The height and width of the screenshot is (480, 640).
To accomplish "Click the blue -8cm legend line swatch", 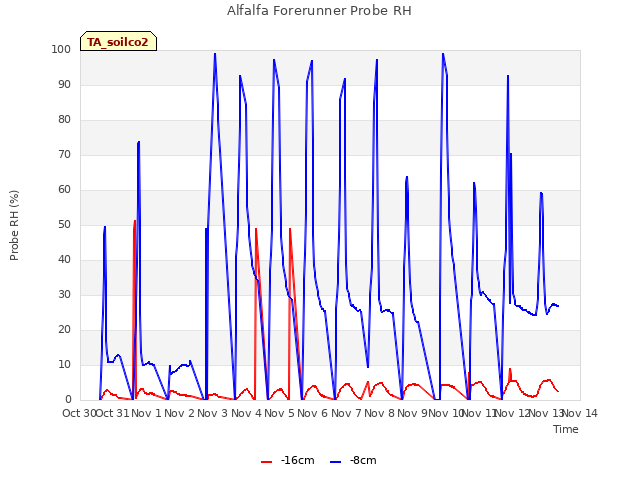I will click(x=336, y=462).
